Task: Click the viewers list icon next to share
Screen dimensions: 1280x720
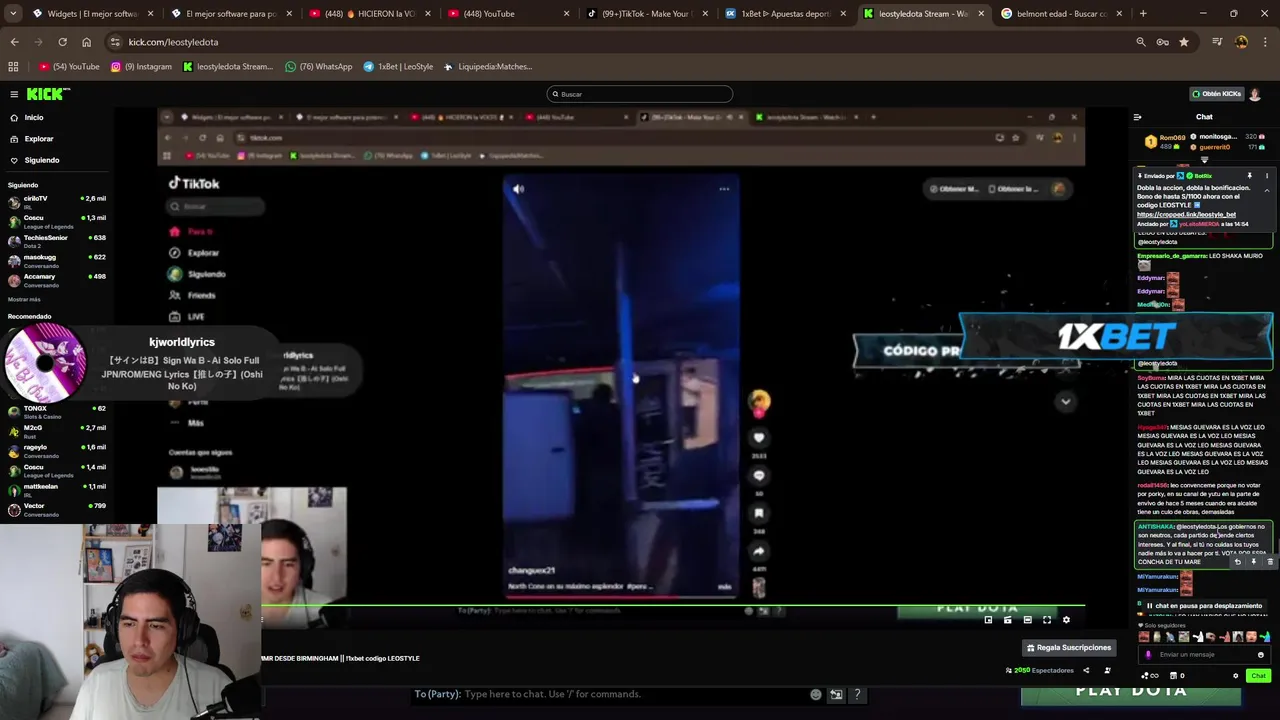Action: click(1107, 670)
